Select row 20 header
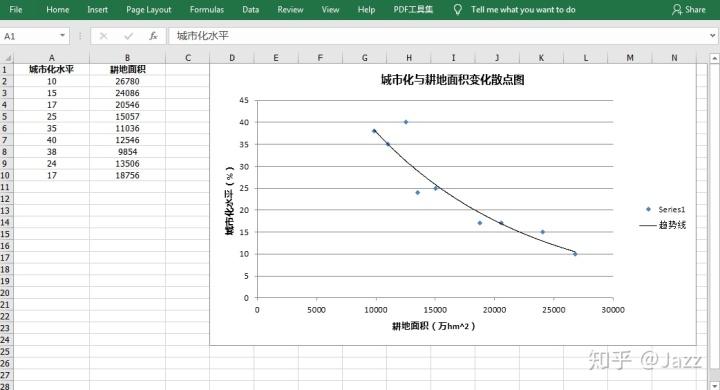 coord(6,293)
